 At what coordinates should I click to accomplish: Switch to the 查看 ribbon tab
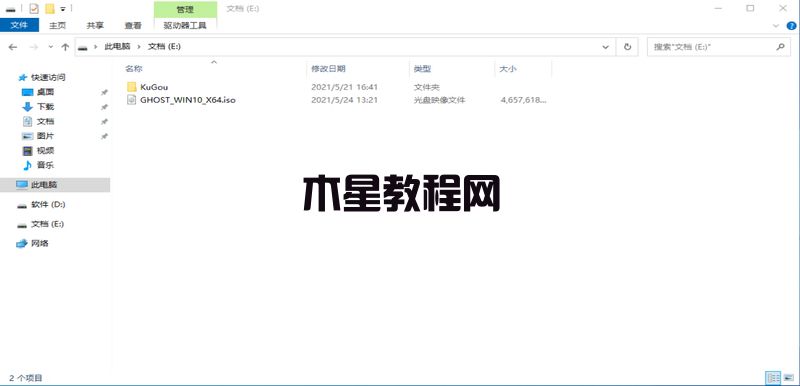[133, 25]
